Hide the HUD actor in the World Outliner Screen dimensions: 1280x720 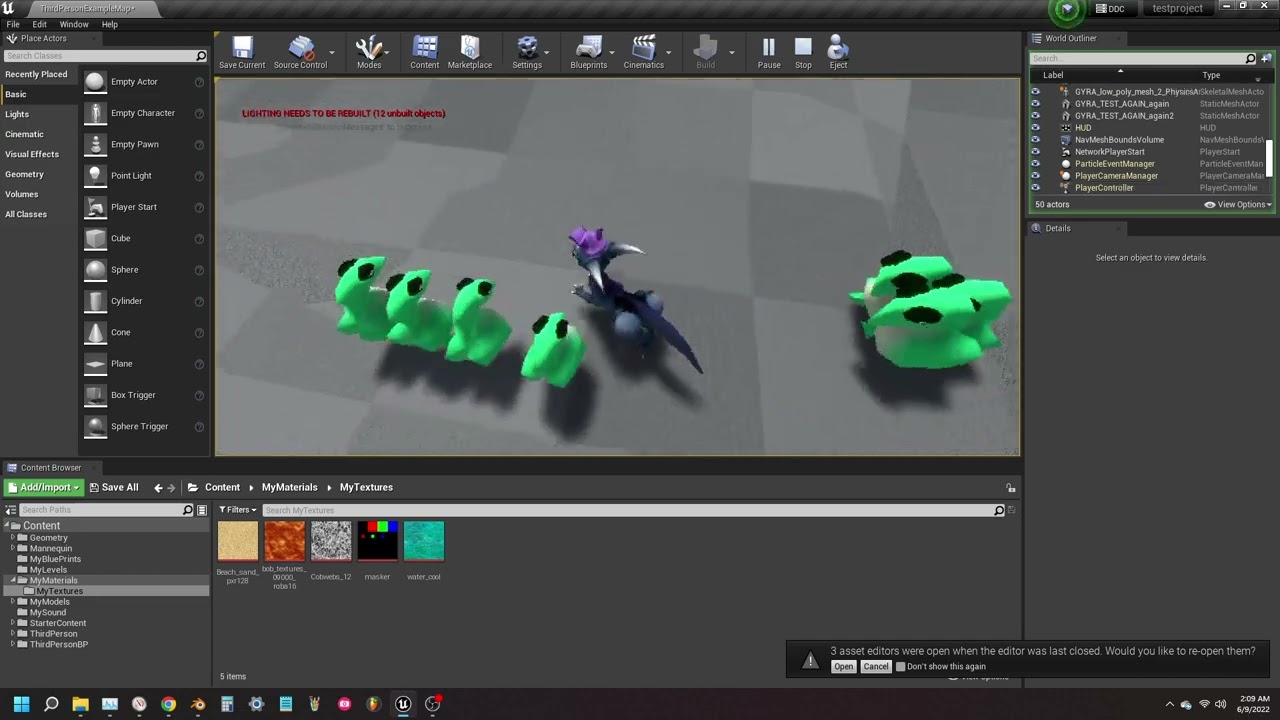pyautogui.click(x=1035, y=128)
